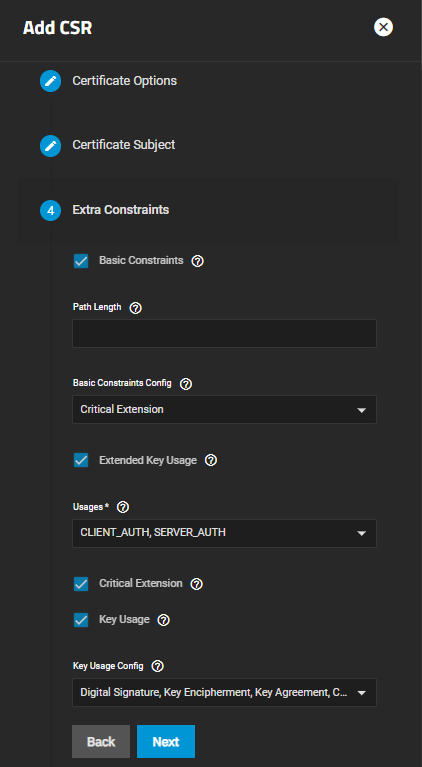Viewport: 422px width, 767px height.
Task: Select the Extra Constraints step header
Action: (121, 210)
